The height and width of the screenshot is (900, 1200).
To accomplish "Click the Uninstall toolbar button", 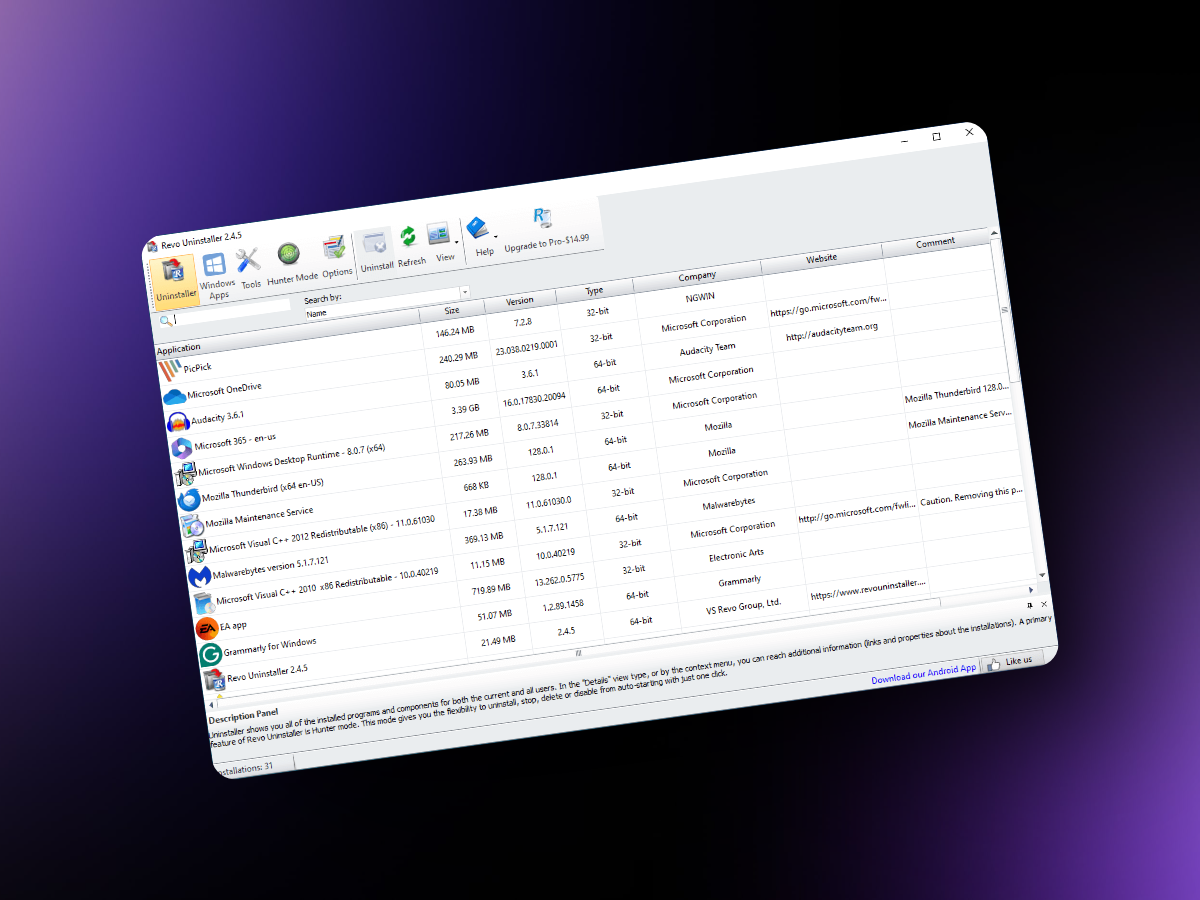I will (x=376, y=250).
